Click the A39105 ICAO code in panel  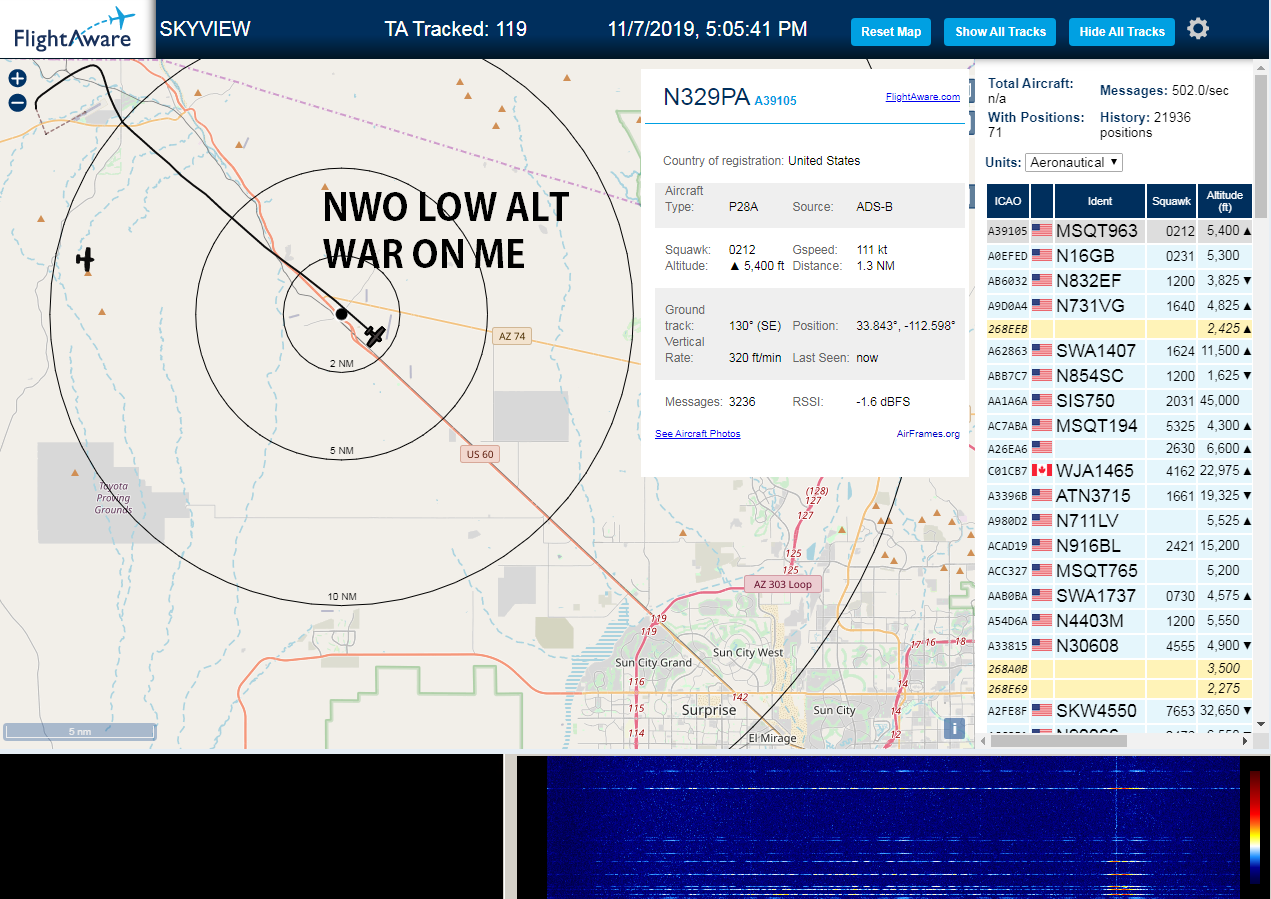pos(775,101)
